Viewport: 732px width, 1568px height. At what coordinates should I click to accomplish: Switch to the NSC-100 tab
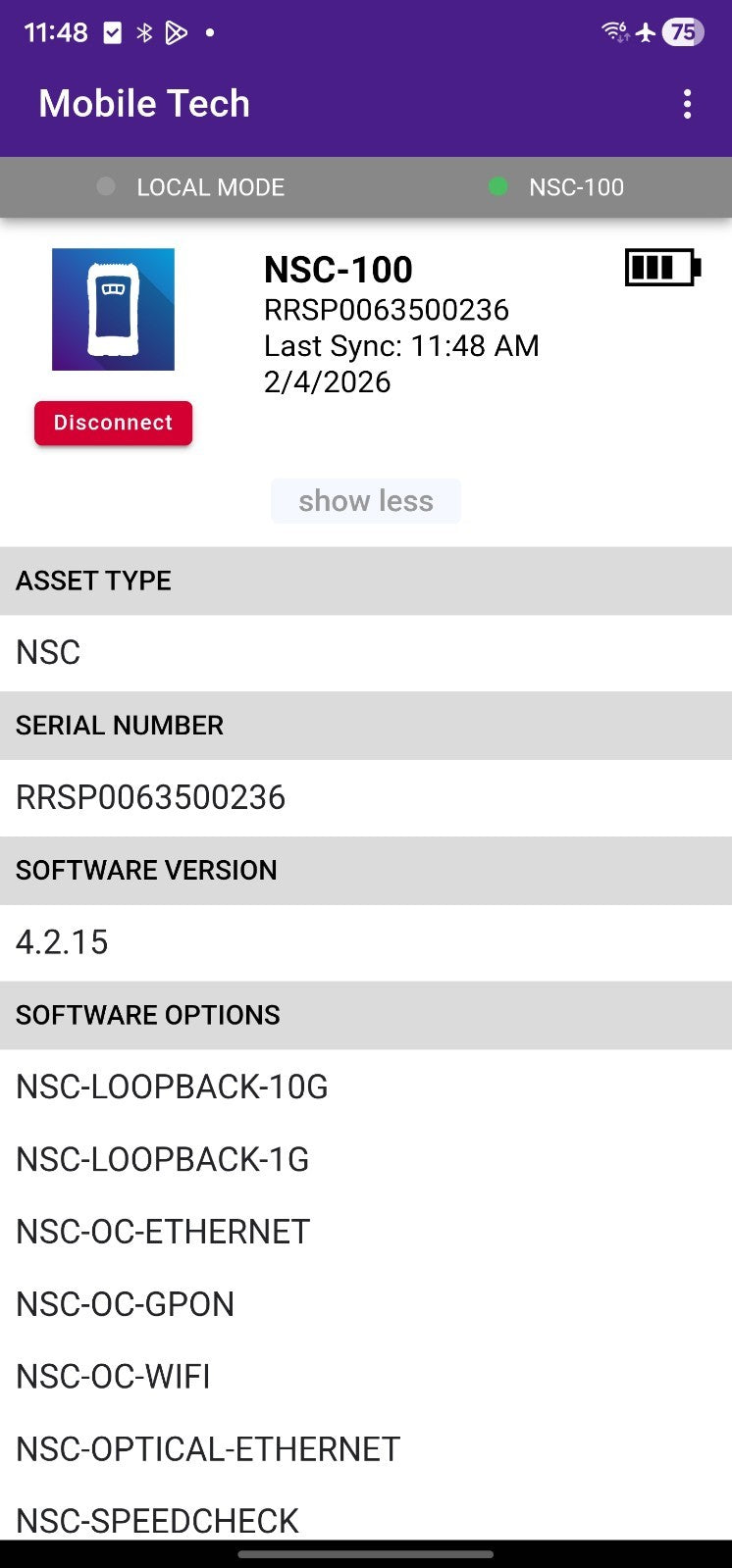click(x=576, y=187)
